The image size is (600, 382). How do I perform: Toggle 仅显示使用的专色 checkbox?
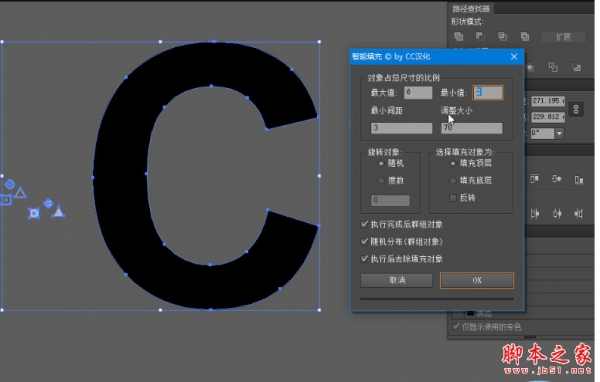pyautogui.click(x=456, y=326)
